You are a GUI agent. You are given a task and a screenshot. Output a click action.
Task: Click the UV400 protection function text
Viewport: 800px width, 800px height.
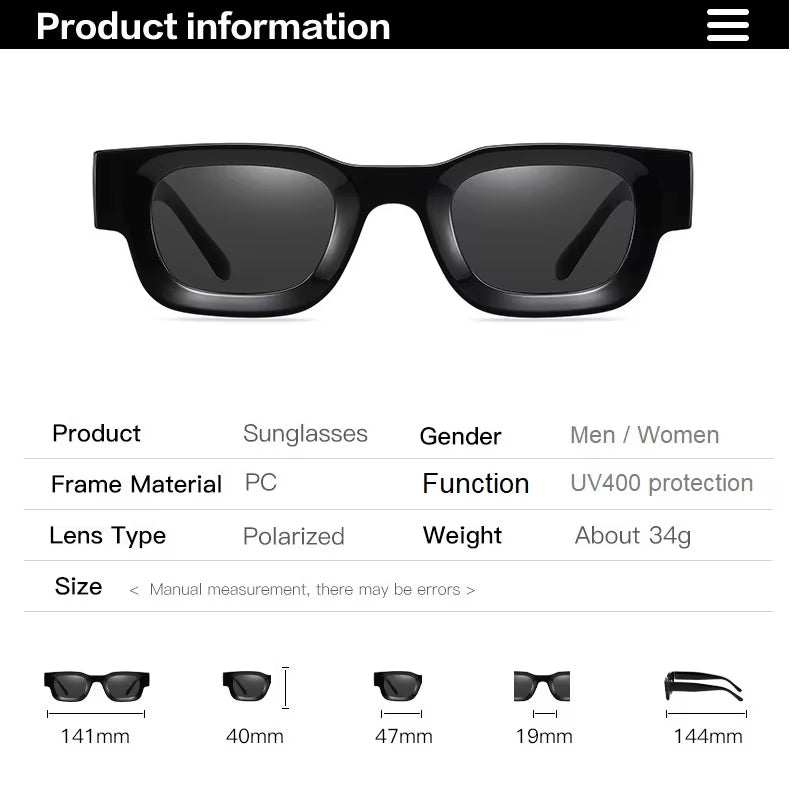pyautogui.click(x=662, y=483)
